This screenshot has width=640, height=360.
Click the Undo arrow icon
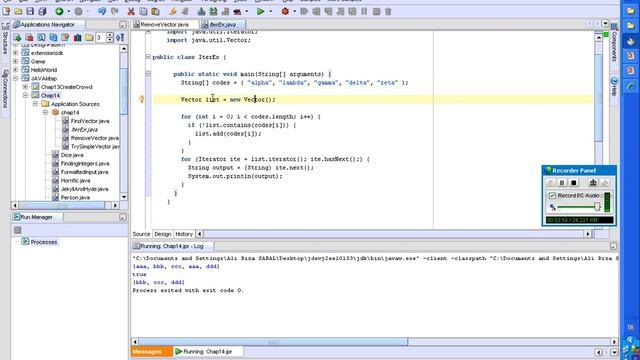click(102, 11)
